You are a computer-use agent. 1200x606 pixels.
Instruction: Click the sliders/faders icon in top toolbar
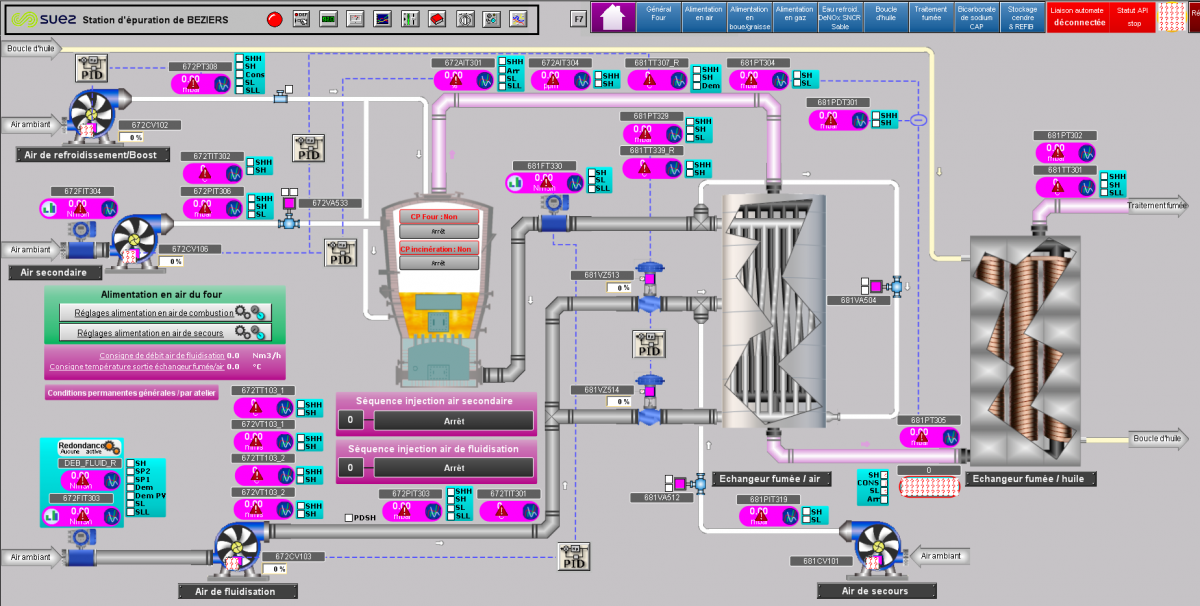pos(410,18)
